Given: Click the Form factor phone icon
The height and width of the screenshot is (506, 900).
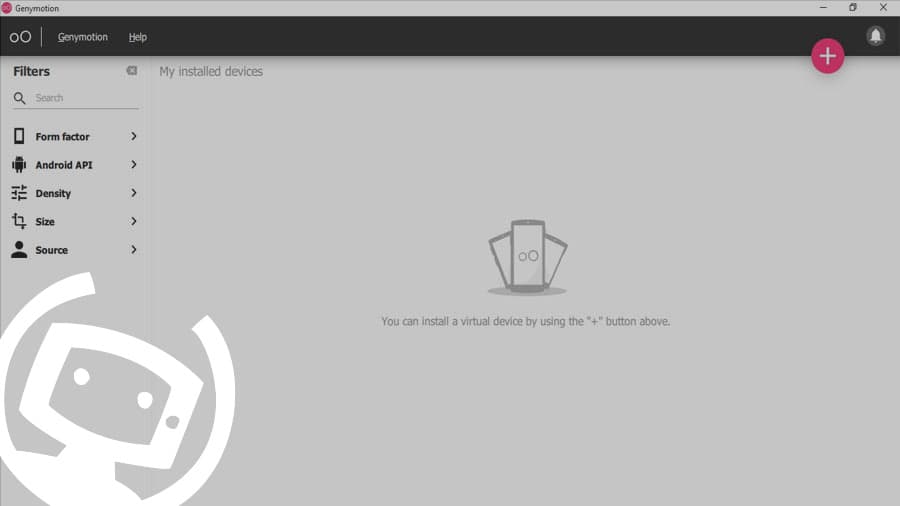Looking at the screenshot, I should click(19, 136).
